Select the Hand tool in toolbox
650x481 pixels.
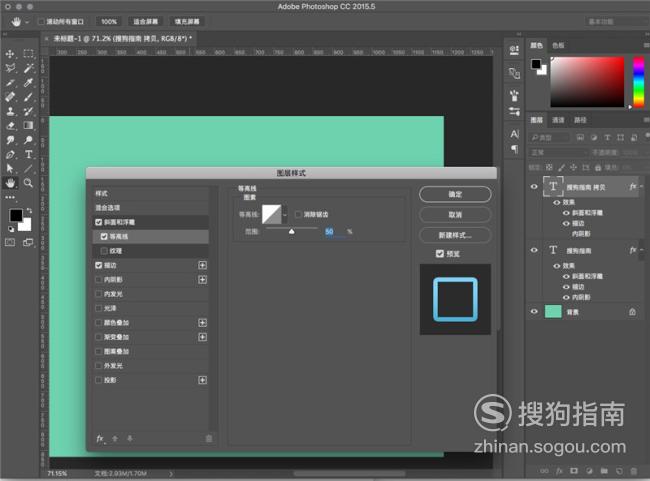pos(10,183)
